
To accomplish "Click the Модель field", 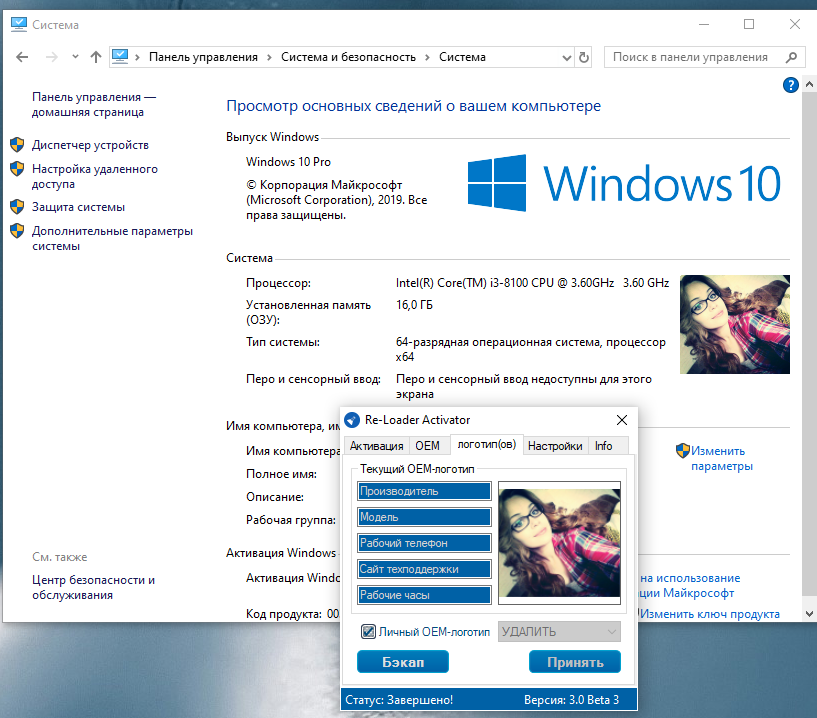I will [424, 517].
